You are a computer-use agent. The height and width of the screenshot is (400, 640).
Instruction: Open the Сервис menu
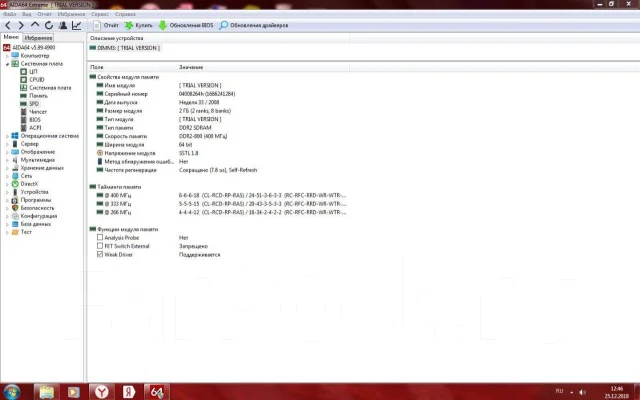click(x=100, y=14)
